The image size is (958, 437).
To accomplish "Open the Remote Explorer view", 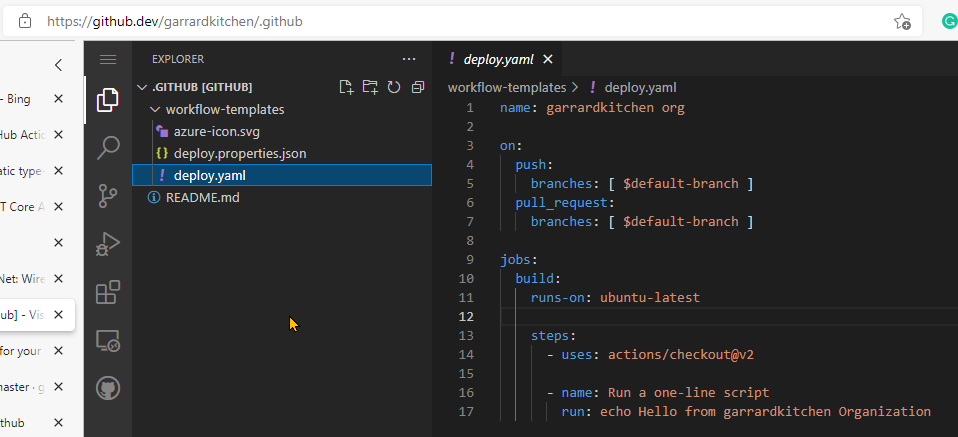I will click(x=107, y=341).
